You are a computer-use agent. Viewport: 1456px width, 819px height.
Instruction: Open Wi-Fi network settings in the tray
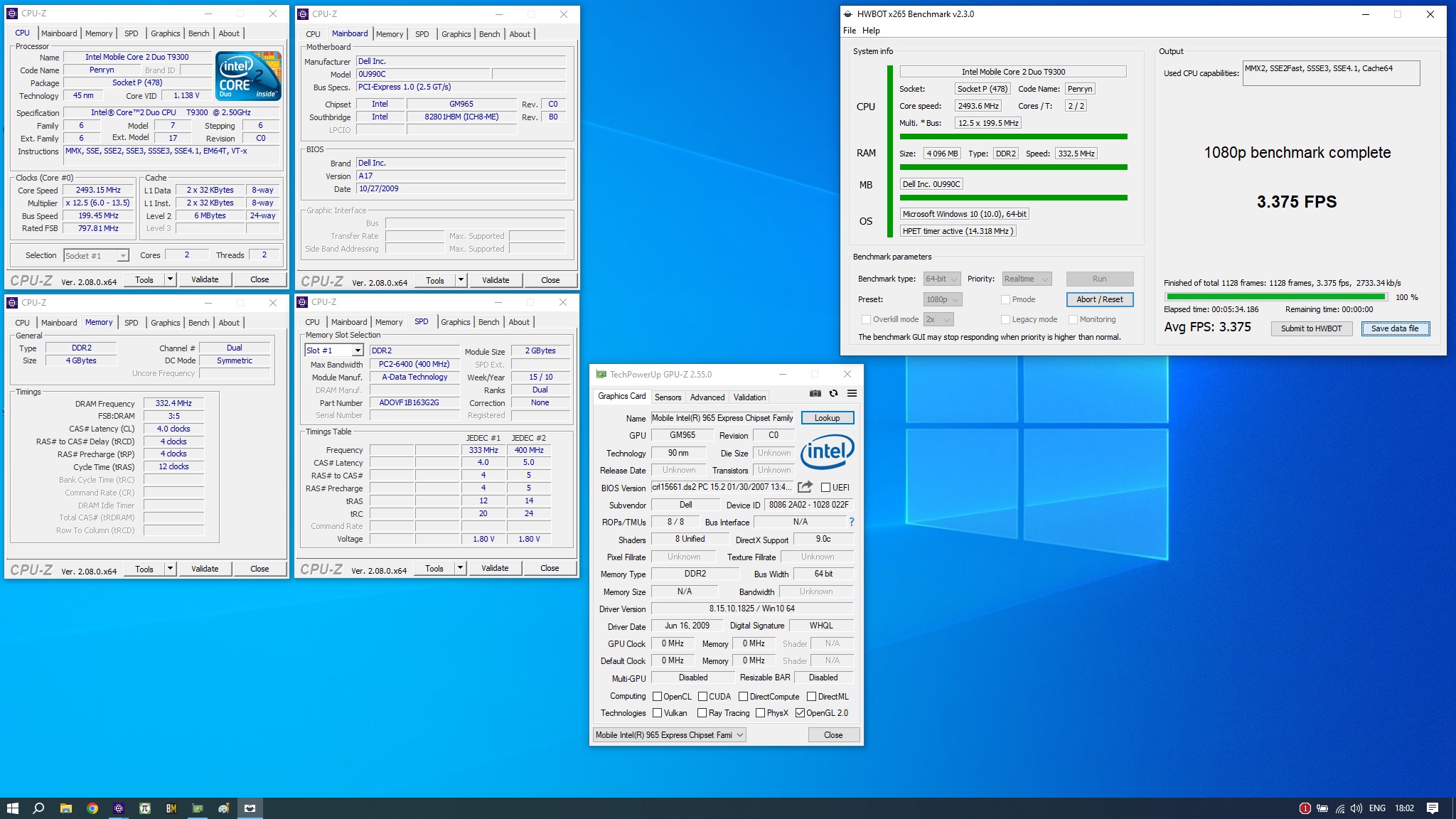[x=1339, y=808]
